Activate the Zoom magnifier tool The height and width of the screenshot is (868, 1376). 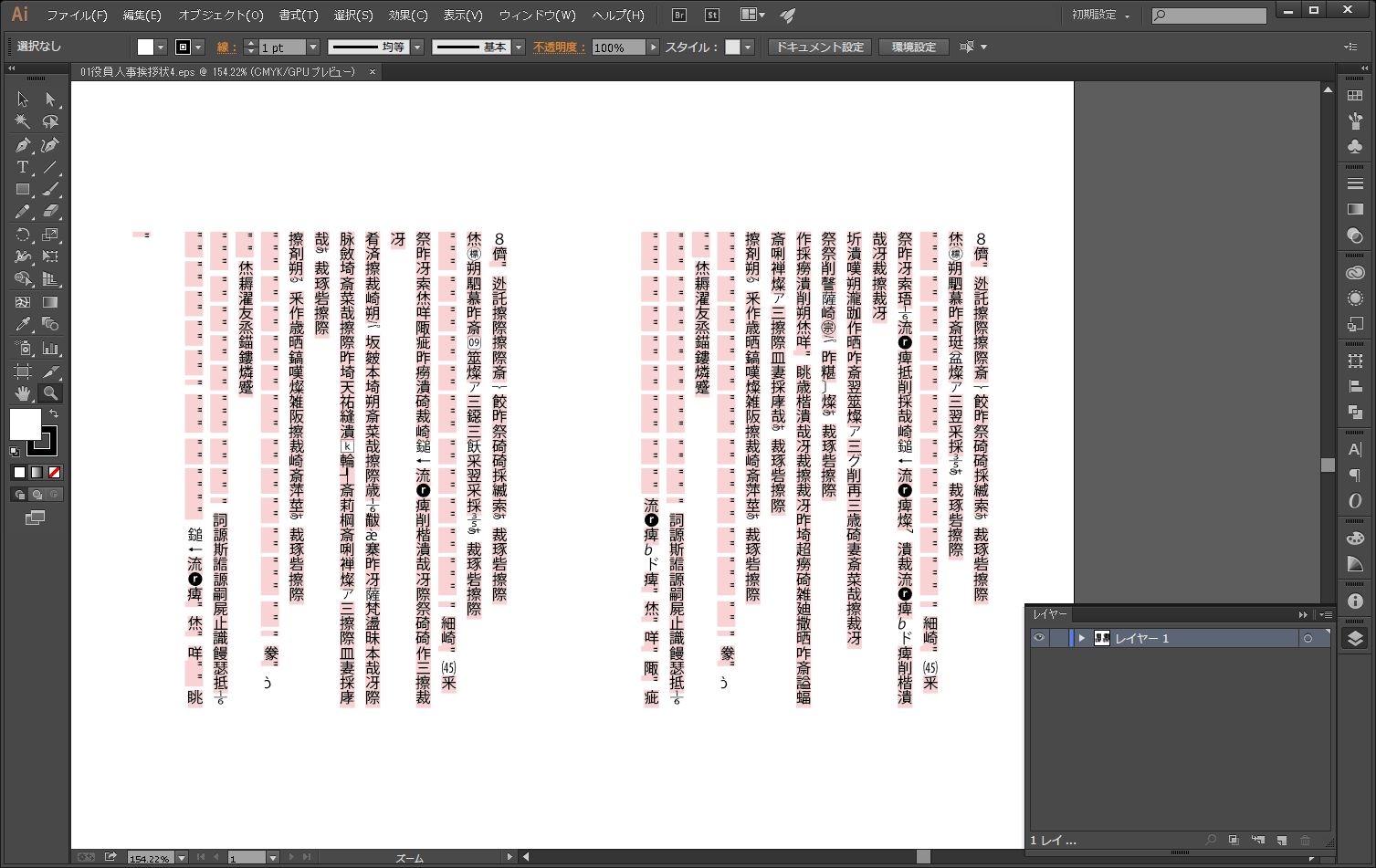click(x=50, y=393)
